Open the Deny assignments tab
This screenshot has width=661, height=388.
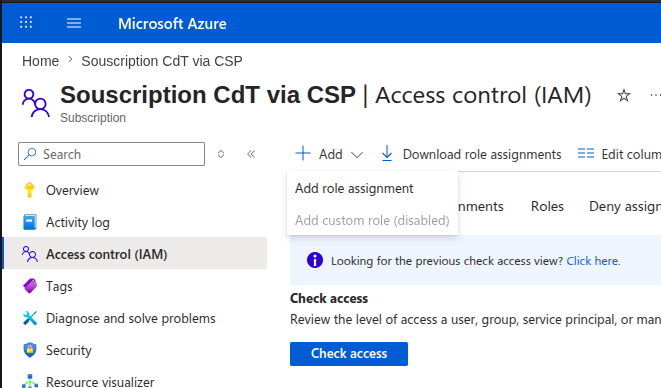click(x=625, y=206)
